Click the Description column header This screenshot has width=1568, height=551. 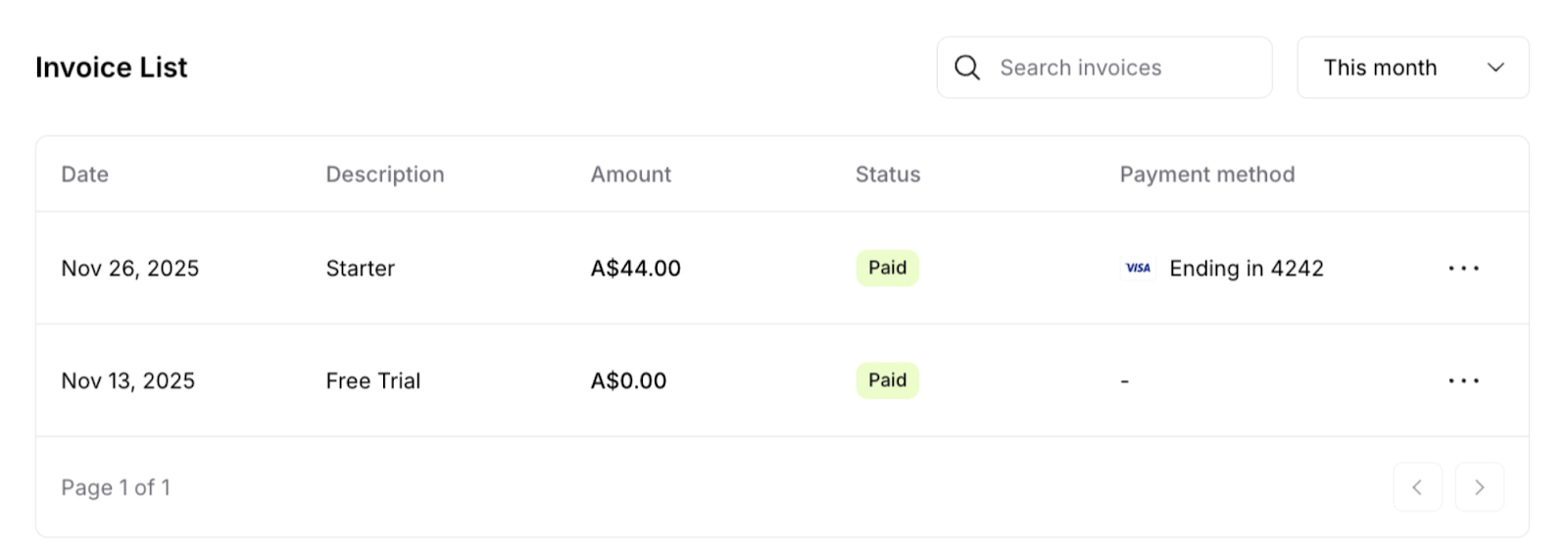385,175
